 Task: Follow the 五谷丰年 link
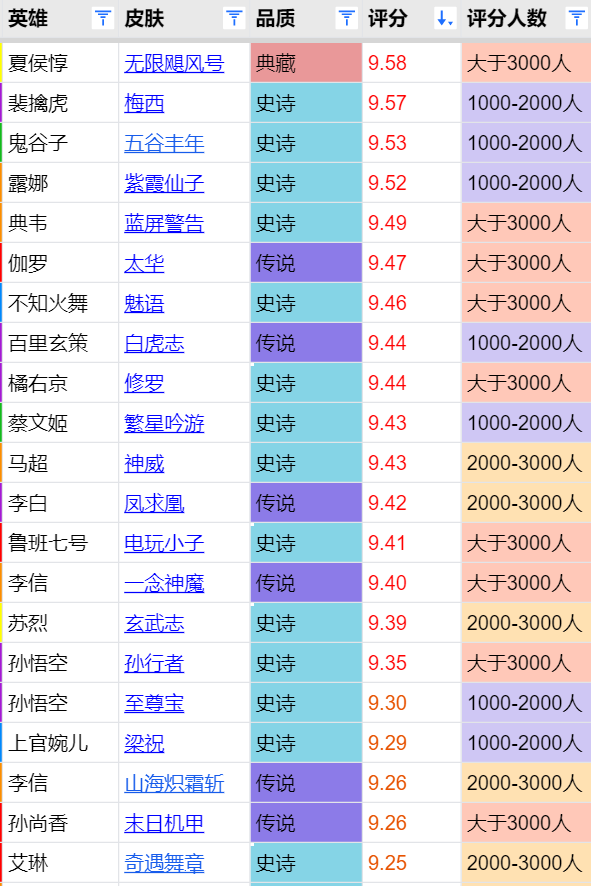coord(164,144)
